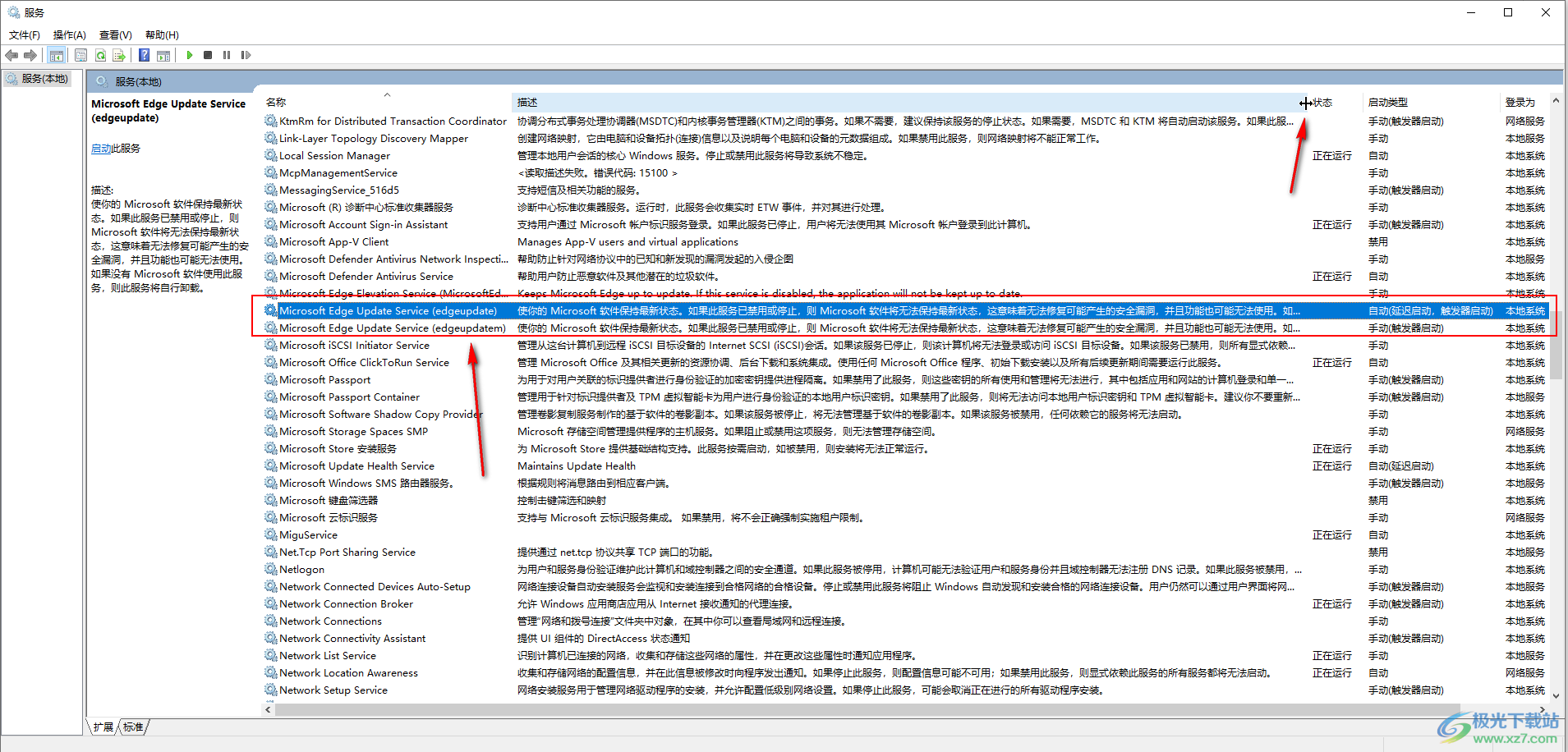
Task: Click the Export List toolbar icon
Action: click(x=119, y=55)
